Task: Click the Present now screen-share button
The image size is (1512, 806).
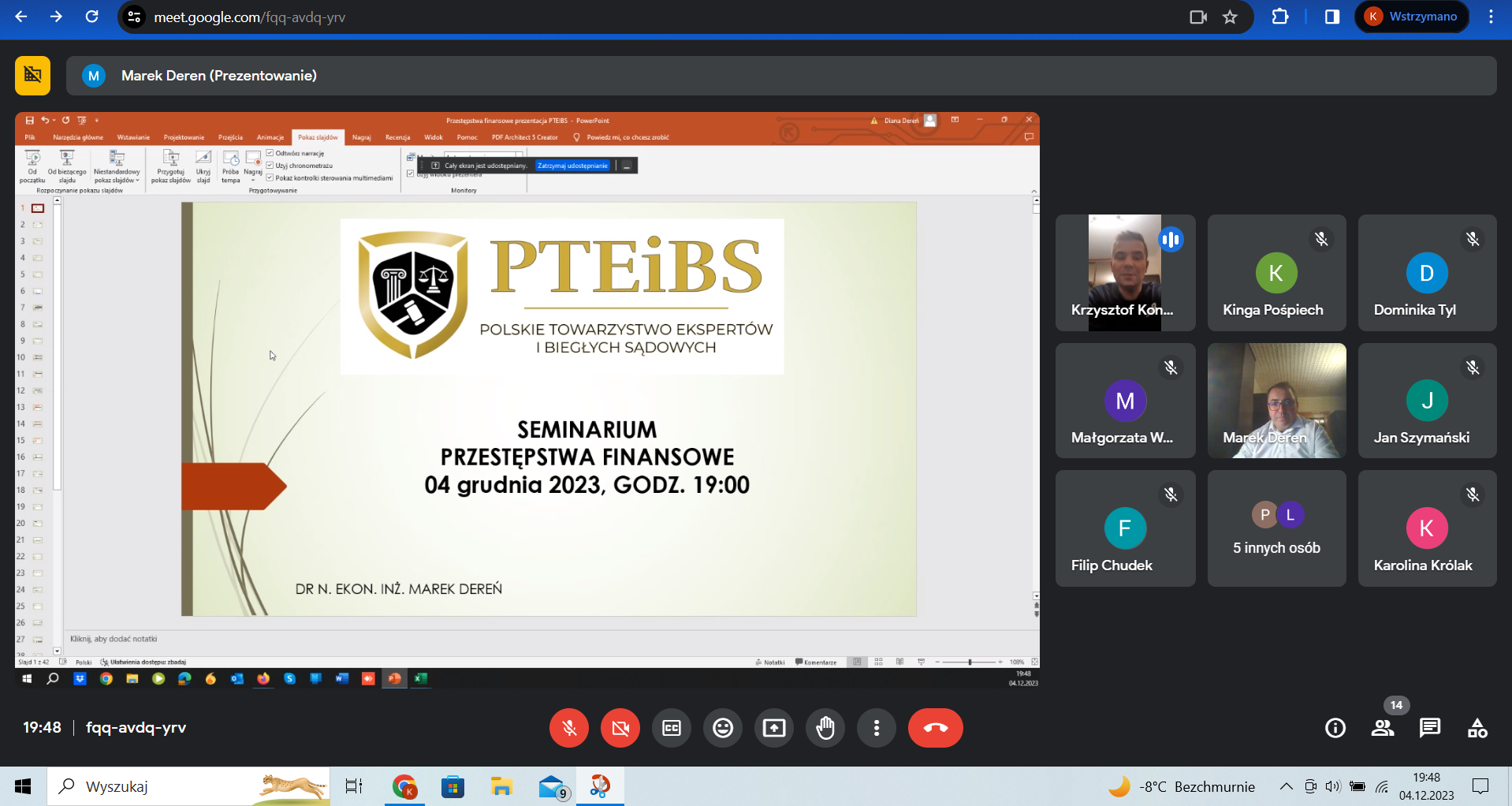Action: coord(774,728)
